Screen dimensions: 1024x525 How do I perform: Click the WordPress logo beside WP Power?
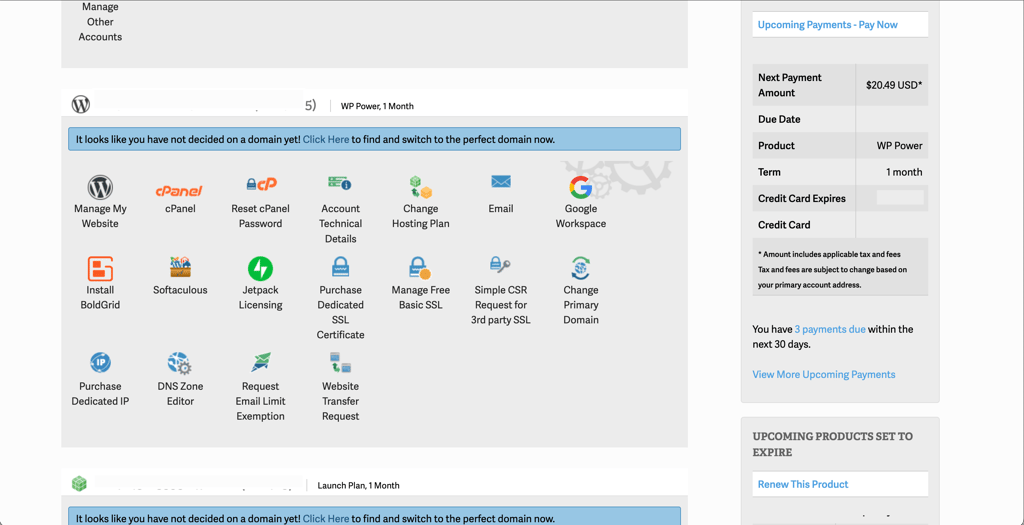[x=80, y=104]
